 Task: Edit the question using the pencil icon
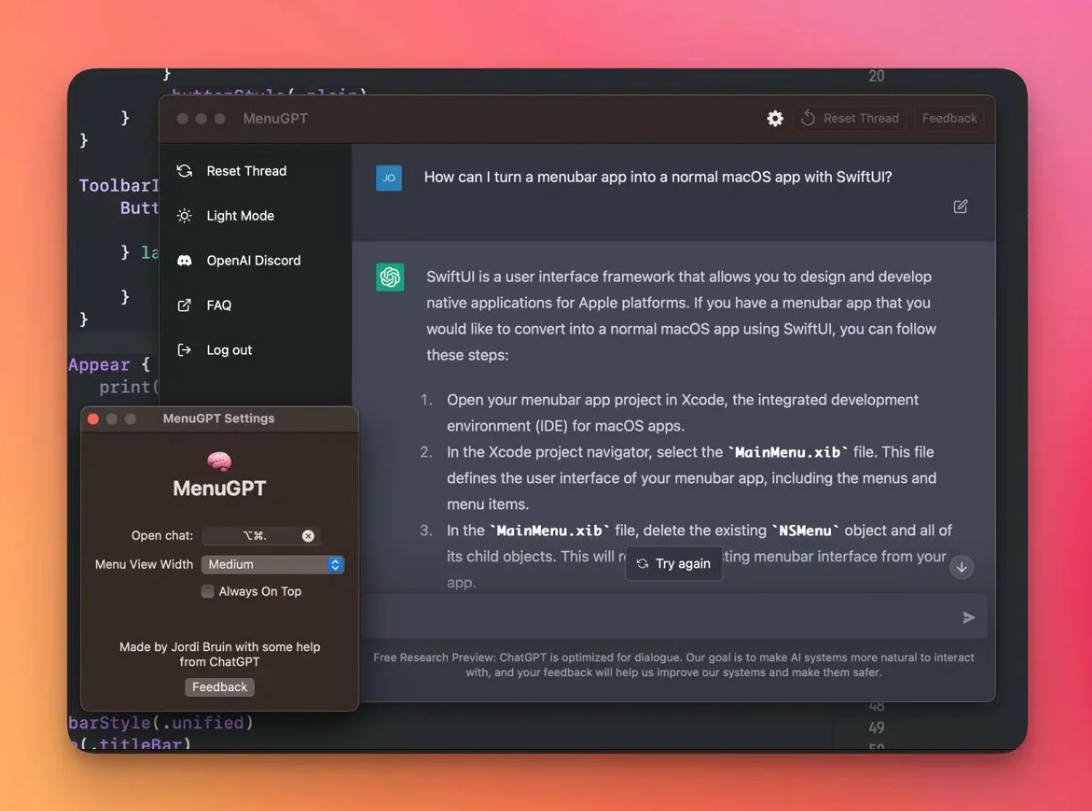pos(960,206)
